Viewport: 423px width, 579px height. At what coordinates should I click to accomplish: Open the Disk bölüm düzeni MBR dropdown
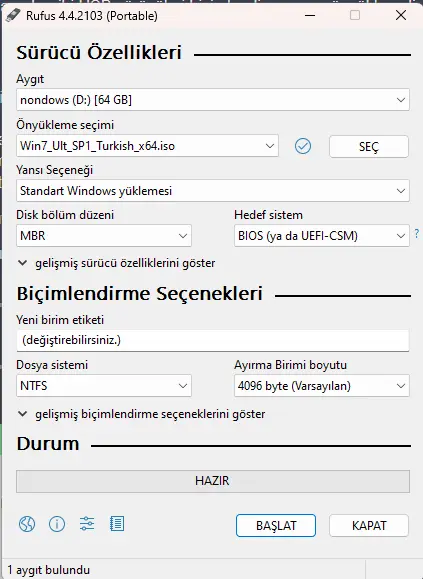pyautogui.click(x=104, y=236)
